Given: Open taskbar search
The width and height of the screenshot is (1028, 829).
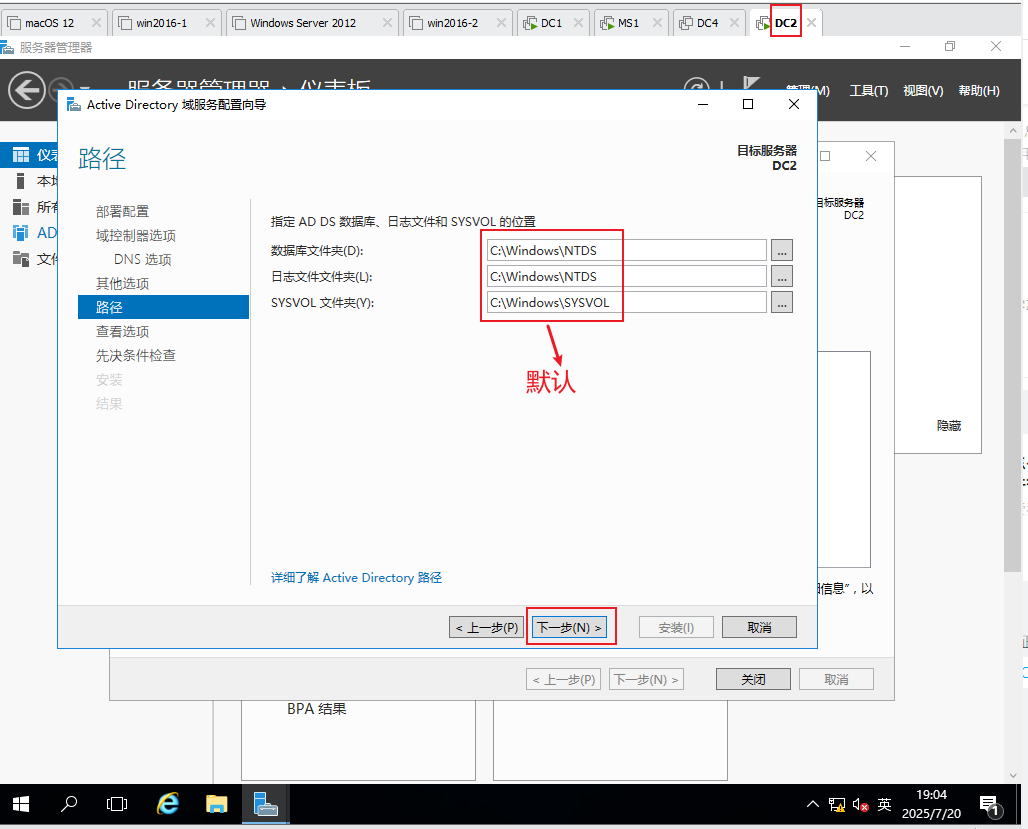Looking at the screenshot, I should pyautogui.click(x=69, y=803).
